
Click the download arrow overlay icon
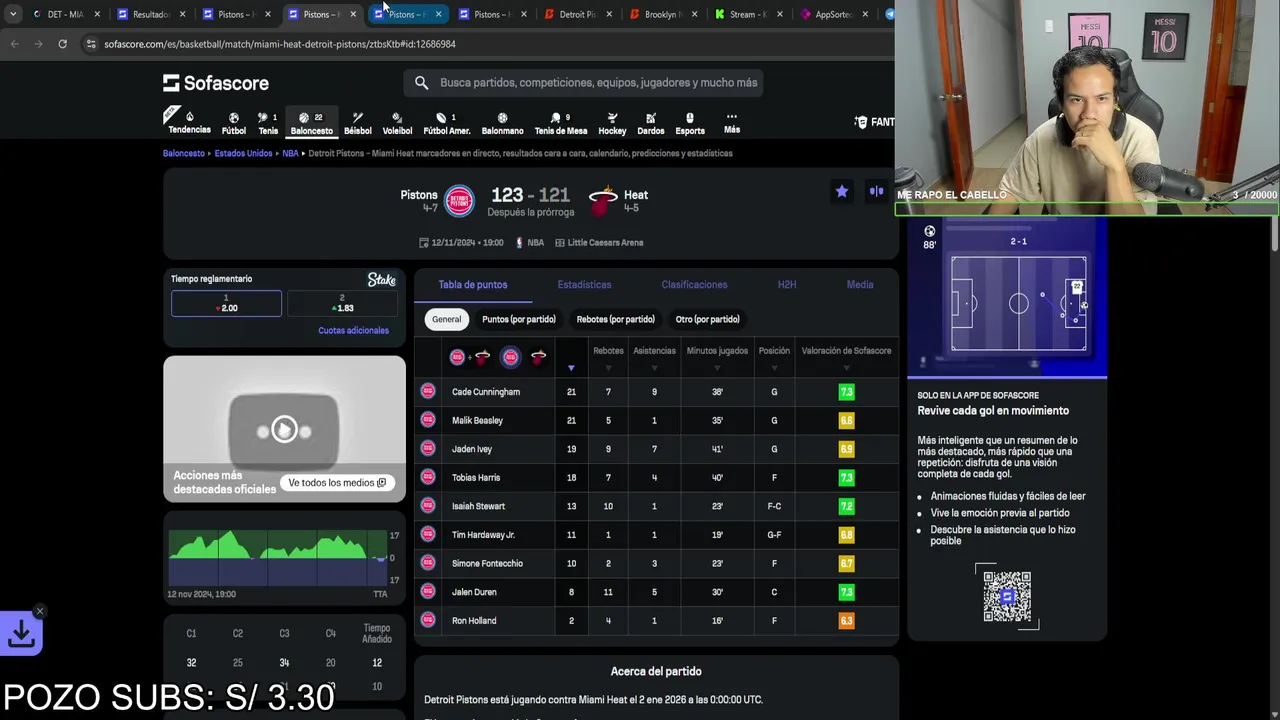pos(21,633)
